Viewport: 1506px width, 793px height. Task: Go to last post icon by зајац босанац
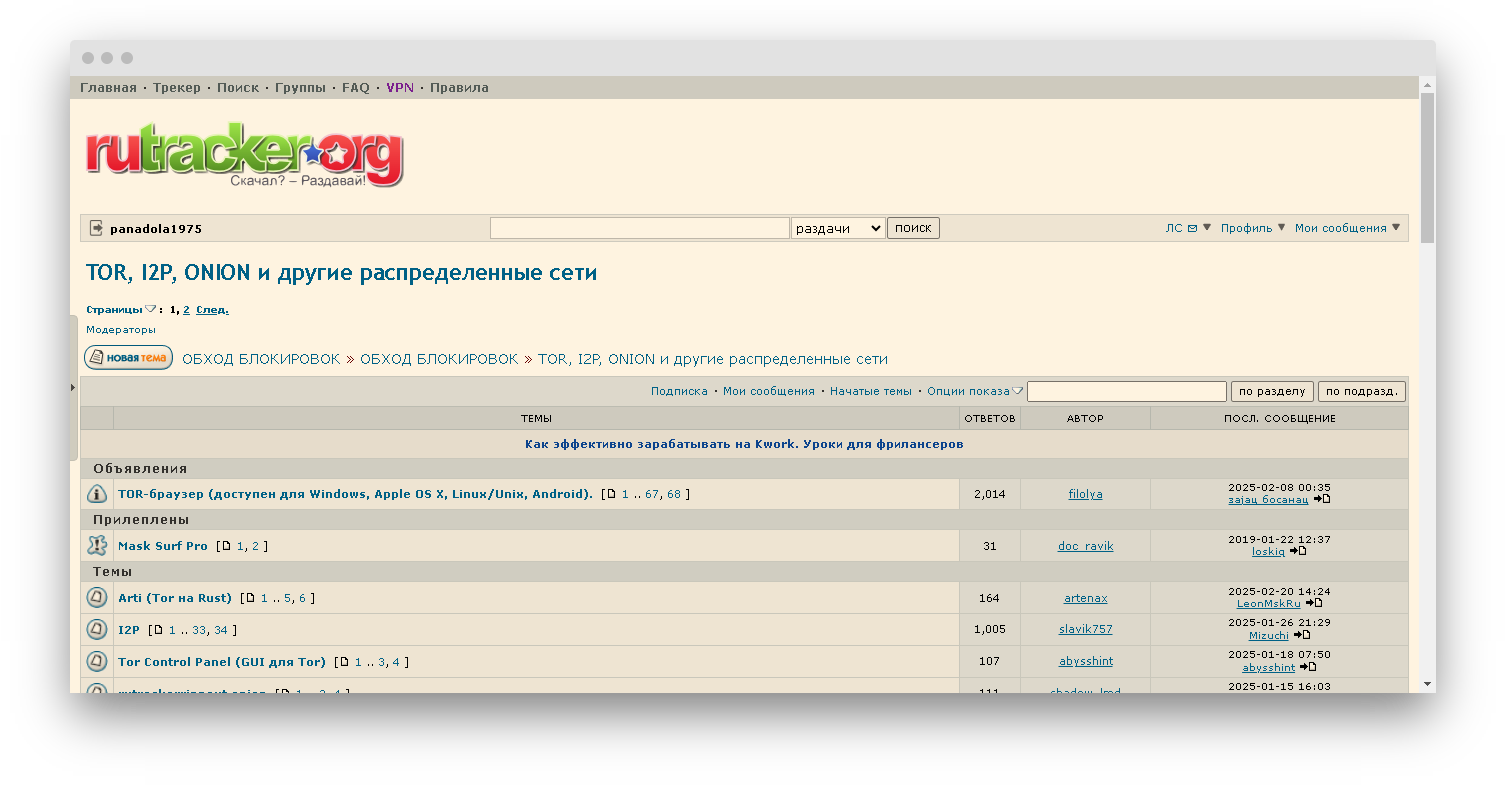pos(1324,499)
